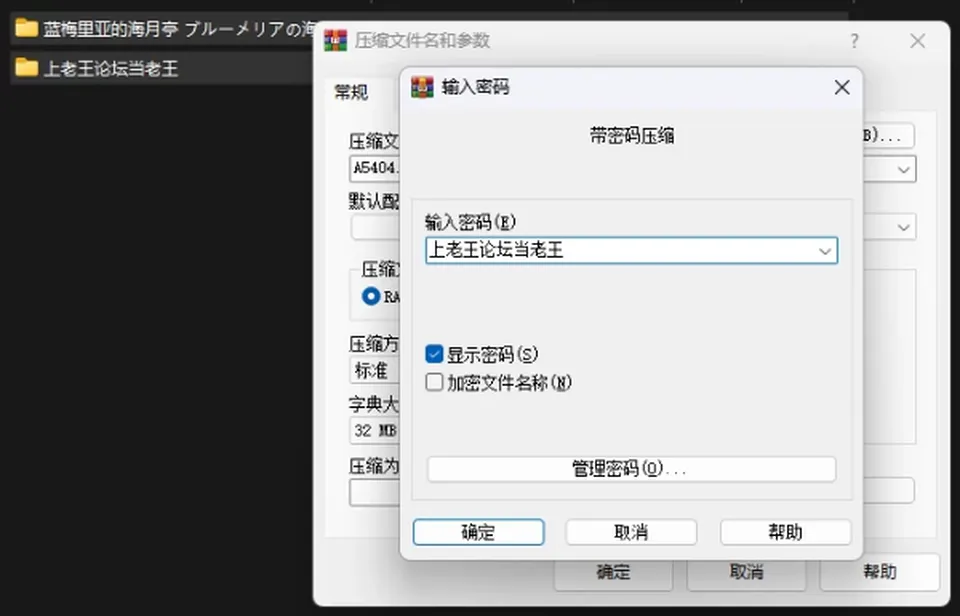
Task: Enable the 加密文件名称 checkbox
Action: tap(434, 382)
